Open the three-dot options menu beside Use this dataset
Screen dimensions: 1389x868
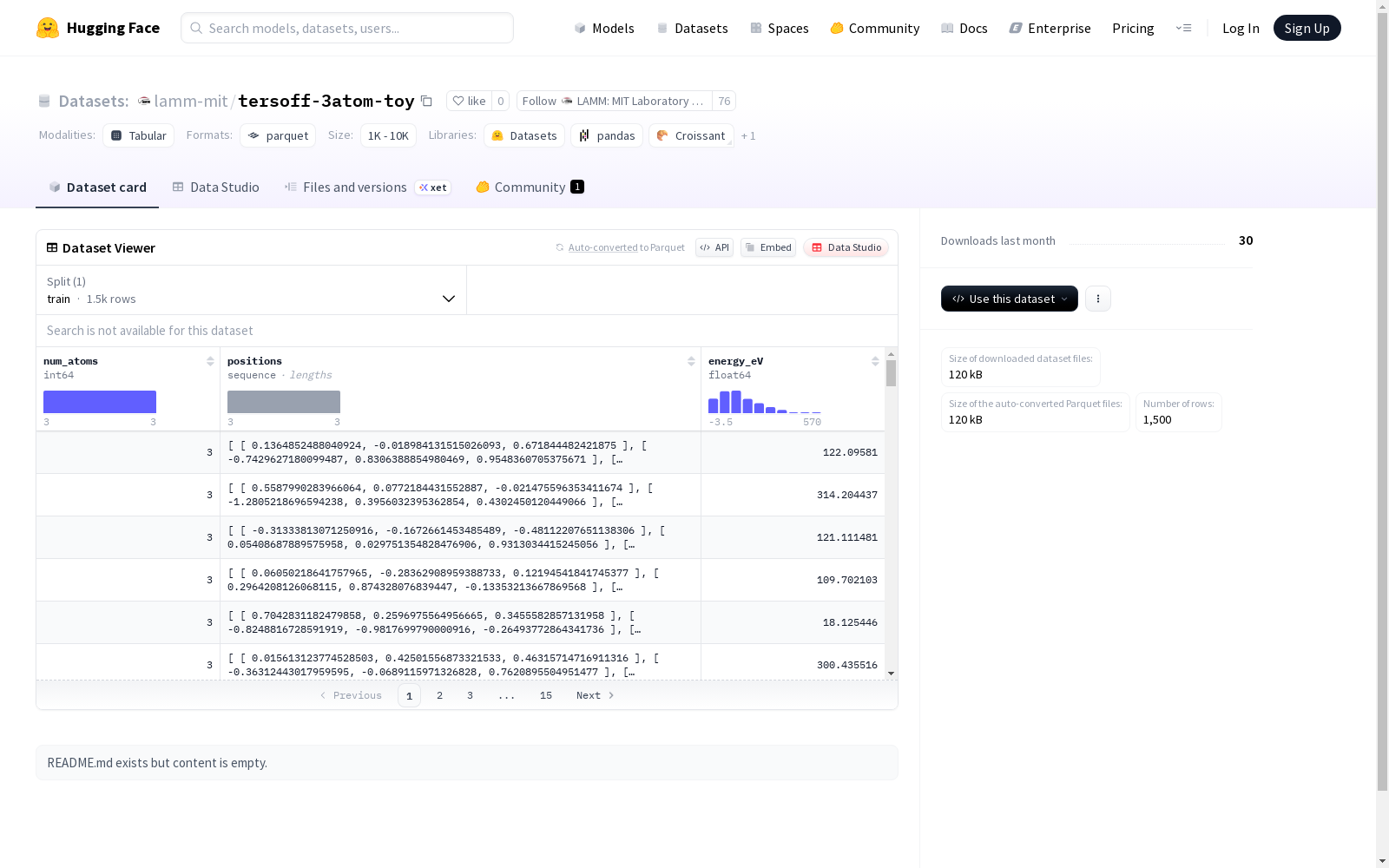pyautogui.click(x=1098, y=299)
